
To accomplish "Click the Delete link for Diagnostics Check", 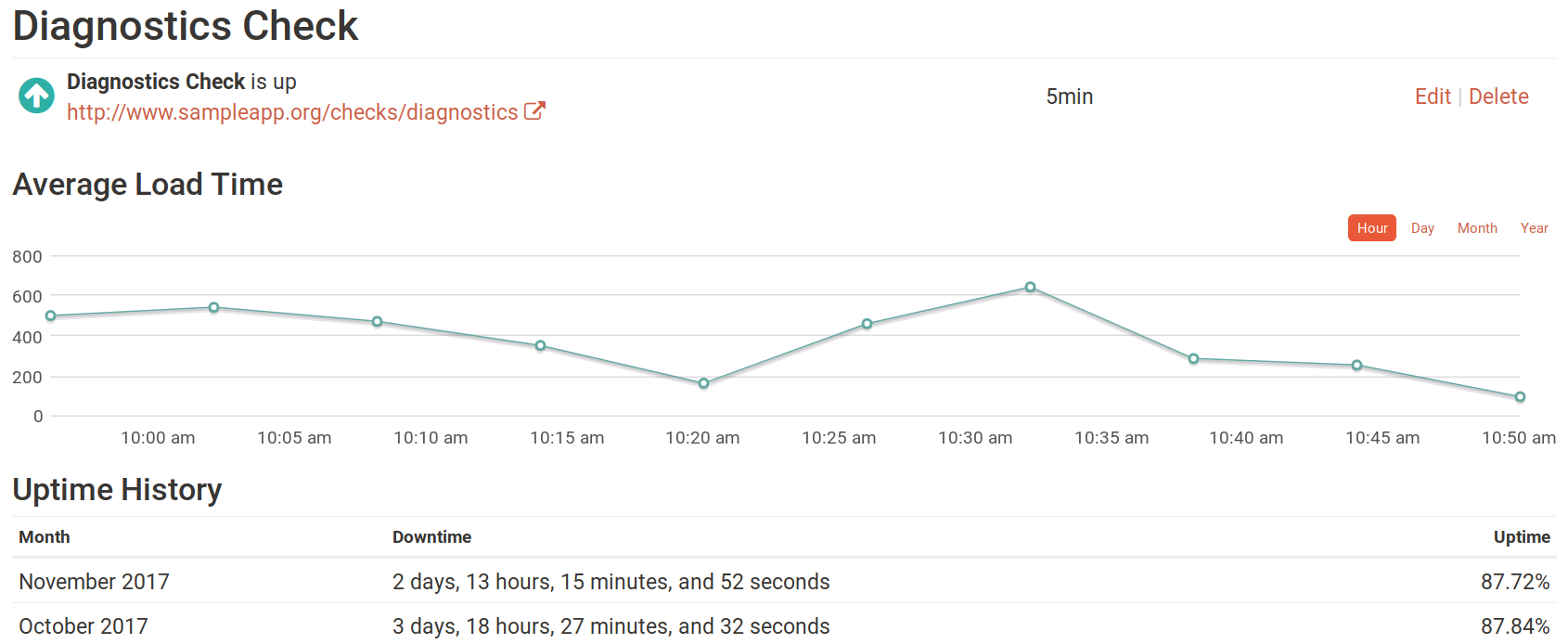I will [x=1498, y=96].
